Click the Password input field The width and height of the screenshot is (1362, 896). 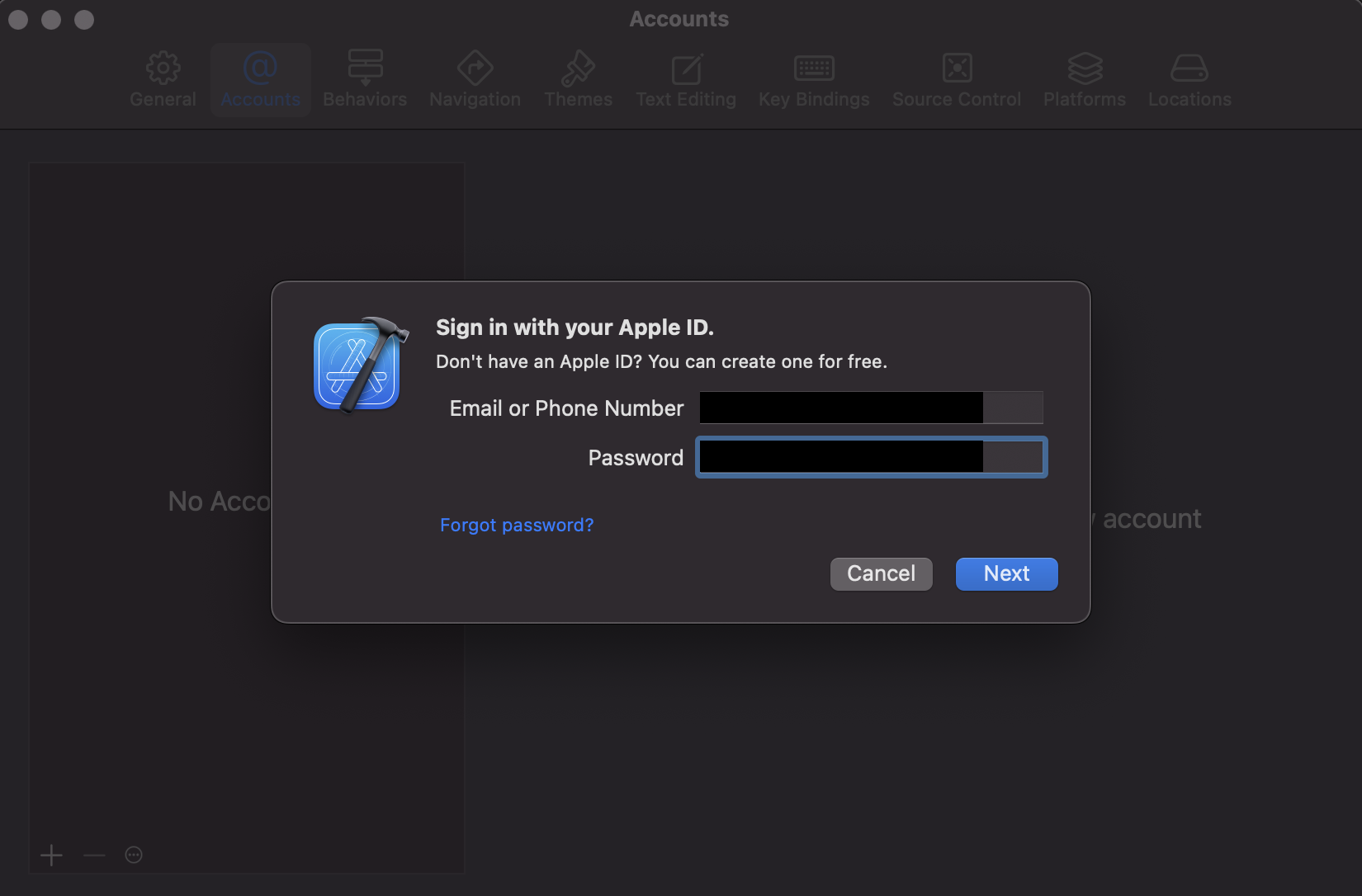[872, 457]
